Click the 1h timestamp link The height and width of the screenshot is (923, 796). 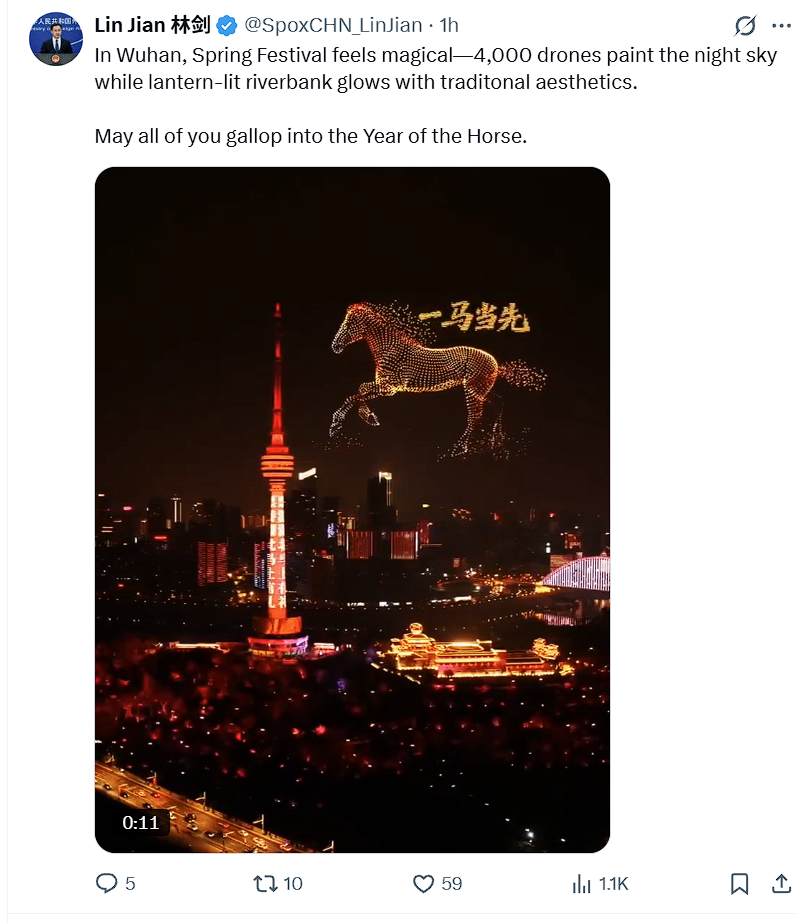[x=449, y=25]
